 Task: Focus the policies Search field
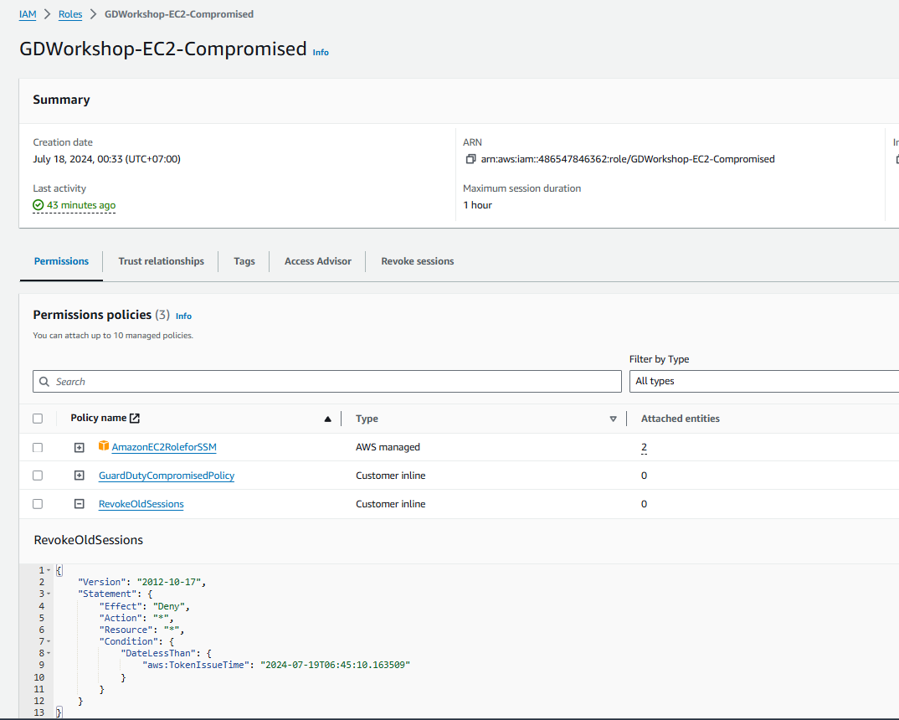tap(327, 381)
